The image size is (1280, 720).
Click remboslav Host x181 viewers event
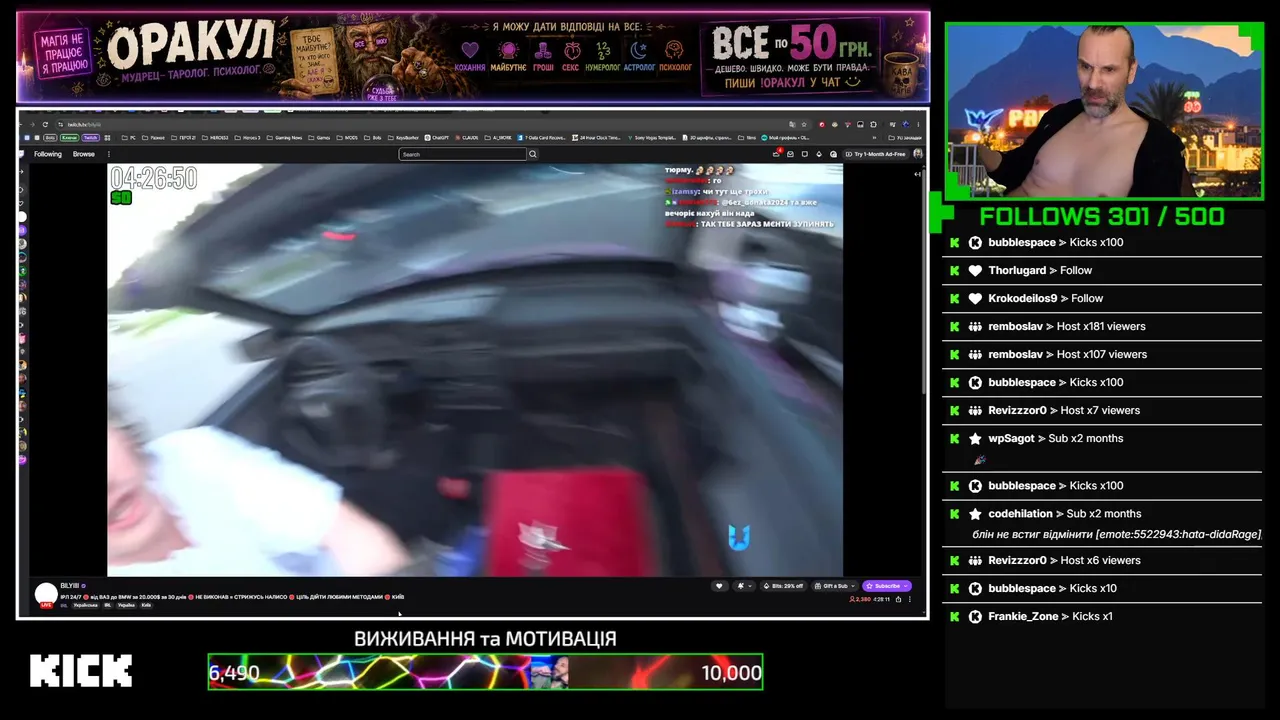pos(1101,326)
